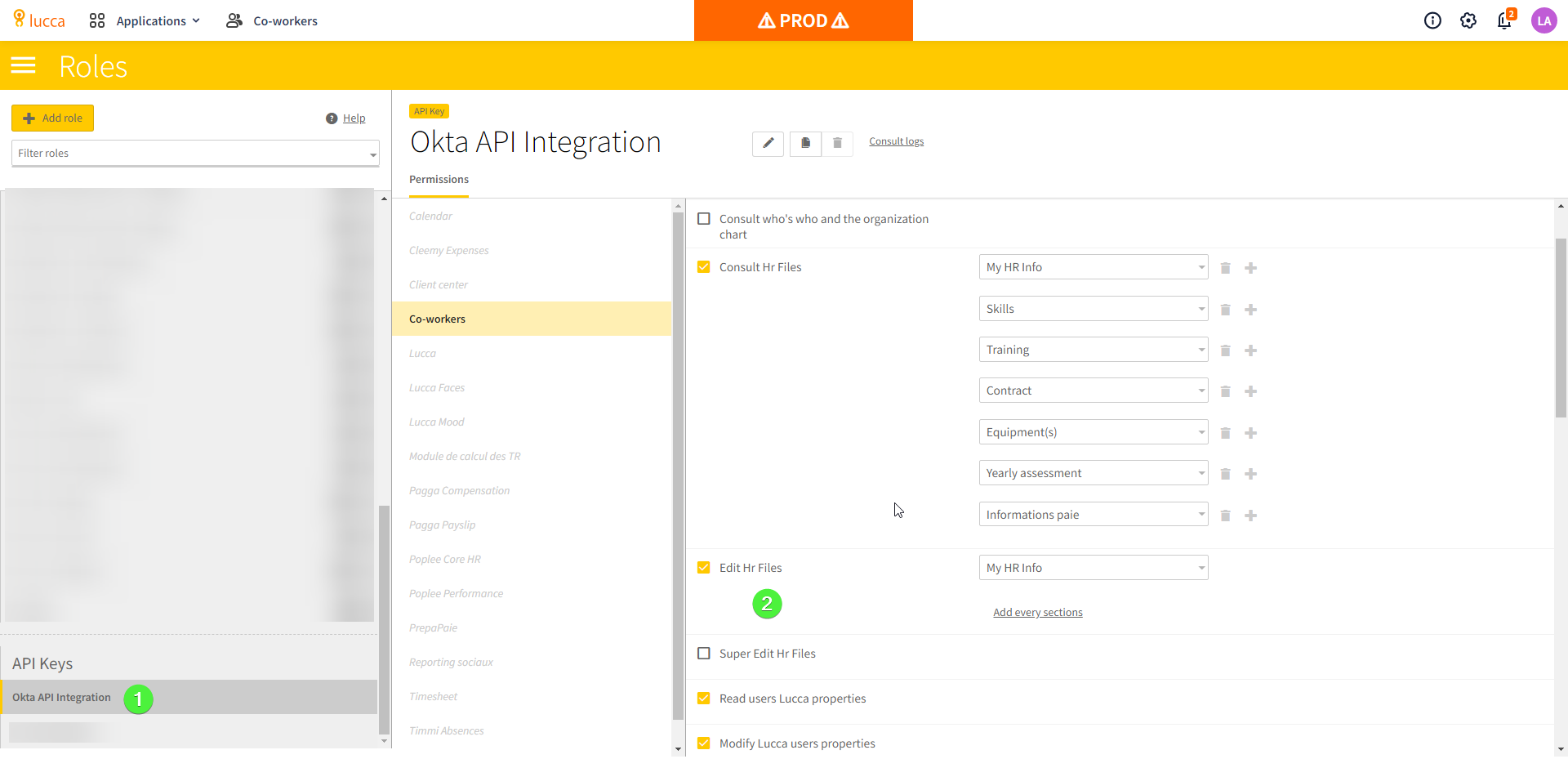1568x759 pixels.
Task: Check Consult who's who and organization chart
Action: coord(704,219)
